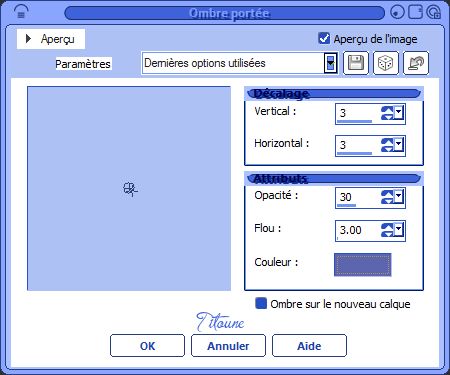The image size is (450, 375).
Task: Click the round title bar icon
Action: pyautogui.click(x=397, y=12)
